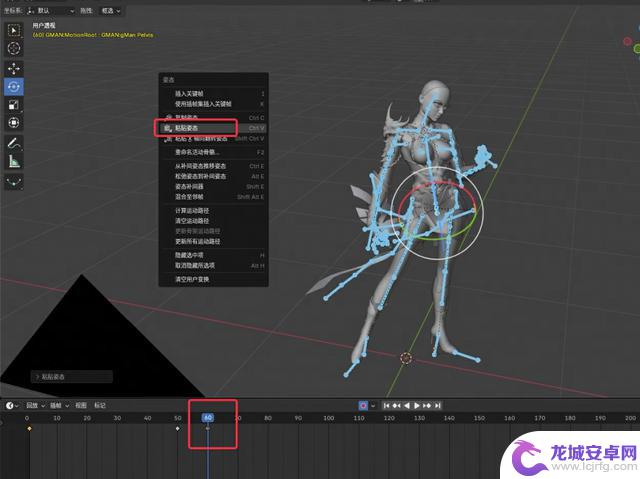
Task: Choose 清空运动路径 menu entry
Action: tap(213, 220)
